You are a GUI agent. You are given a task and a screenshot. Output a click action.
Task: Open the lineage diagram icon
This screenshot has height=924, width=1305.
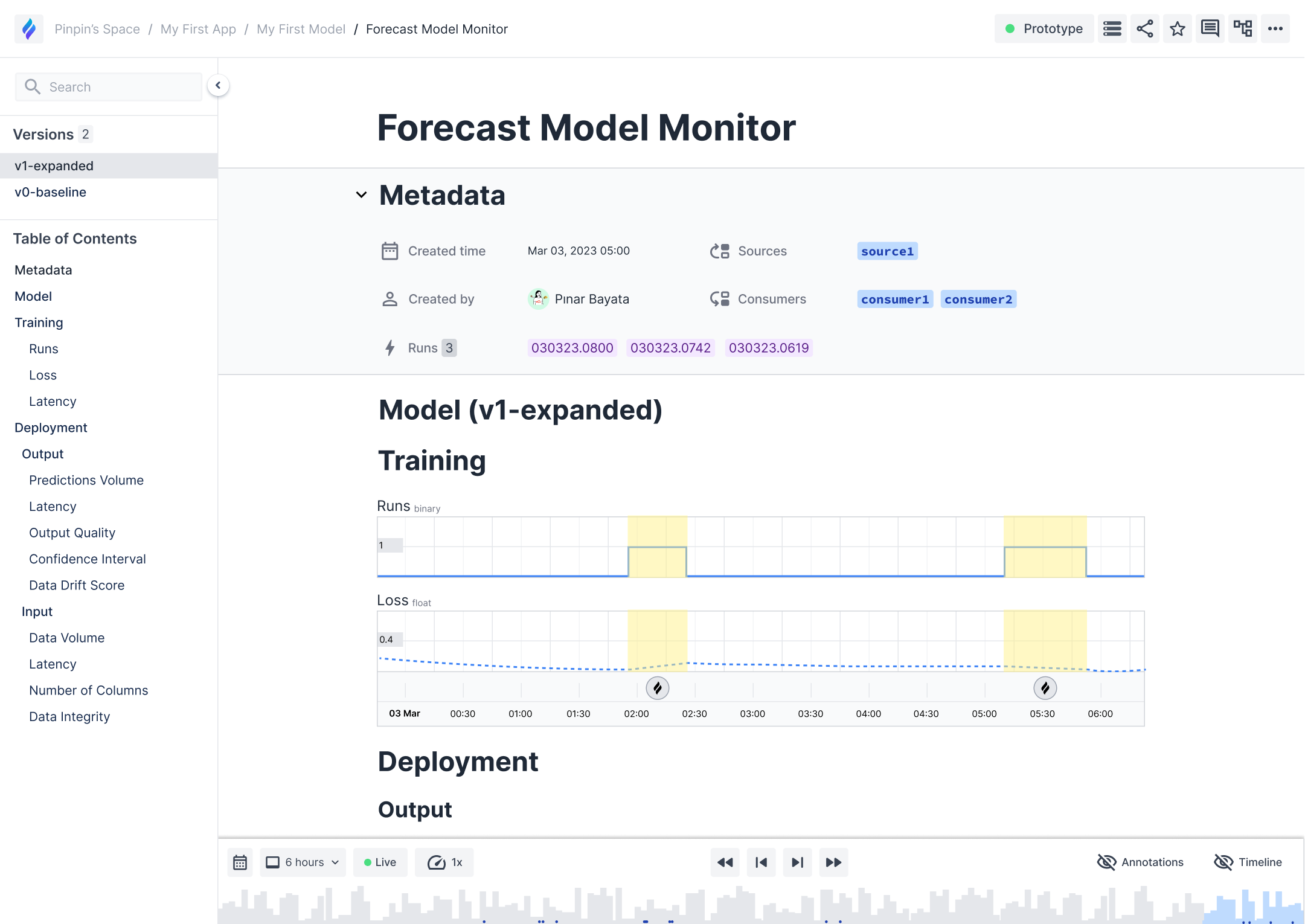coord(1242,29)
